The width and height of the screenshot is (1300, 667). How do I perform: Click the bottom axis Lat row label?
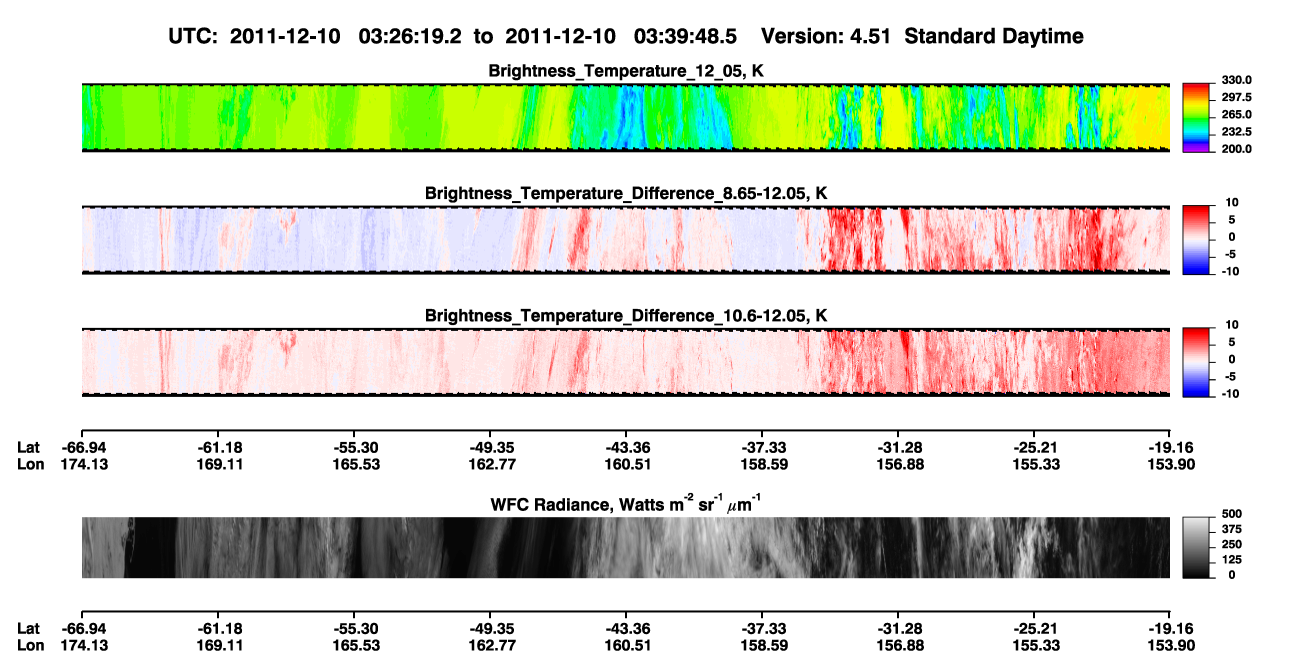click(29, 628)
